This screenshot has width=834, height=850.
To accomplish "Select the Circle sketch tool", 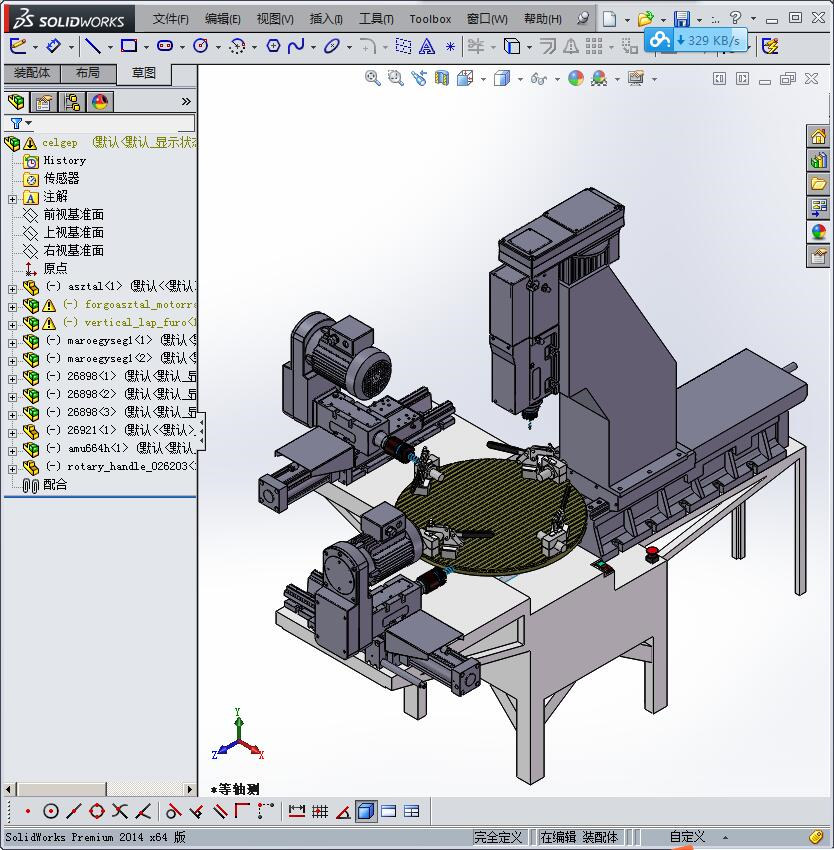I will (200, 44).
